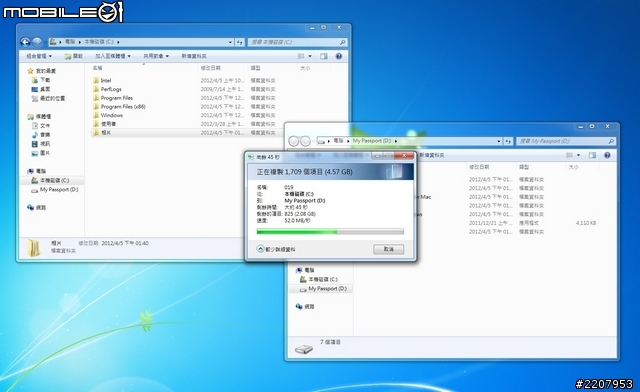The image size is (640, 392).
Task: Open help in the C drive window
Action: [338, 56]
